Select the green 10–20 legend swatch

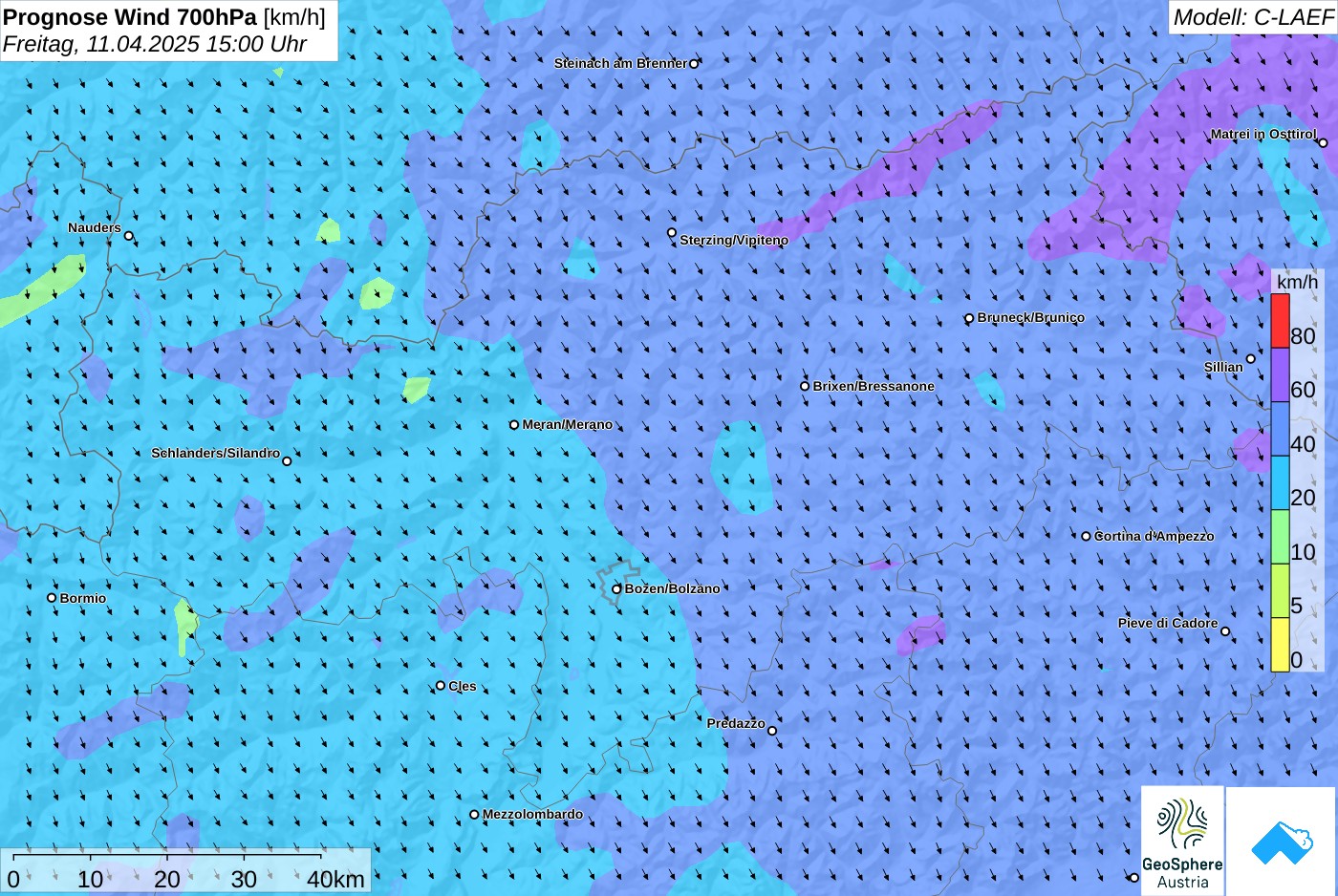(x=1280, y=537)
